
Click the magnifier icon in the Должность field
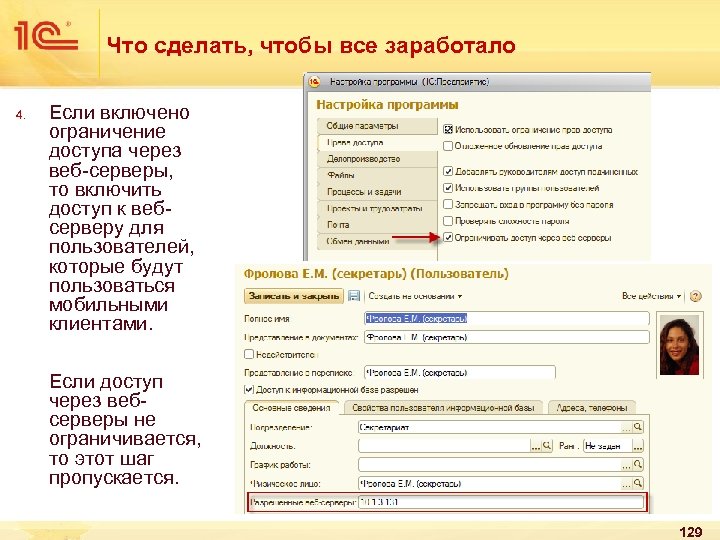(546, 445)
